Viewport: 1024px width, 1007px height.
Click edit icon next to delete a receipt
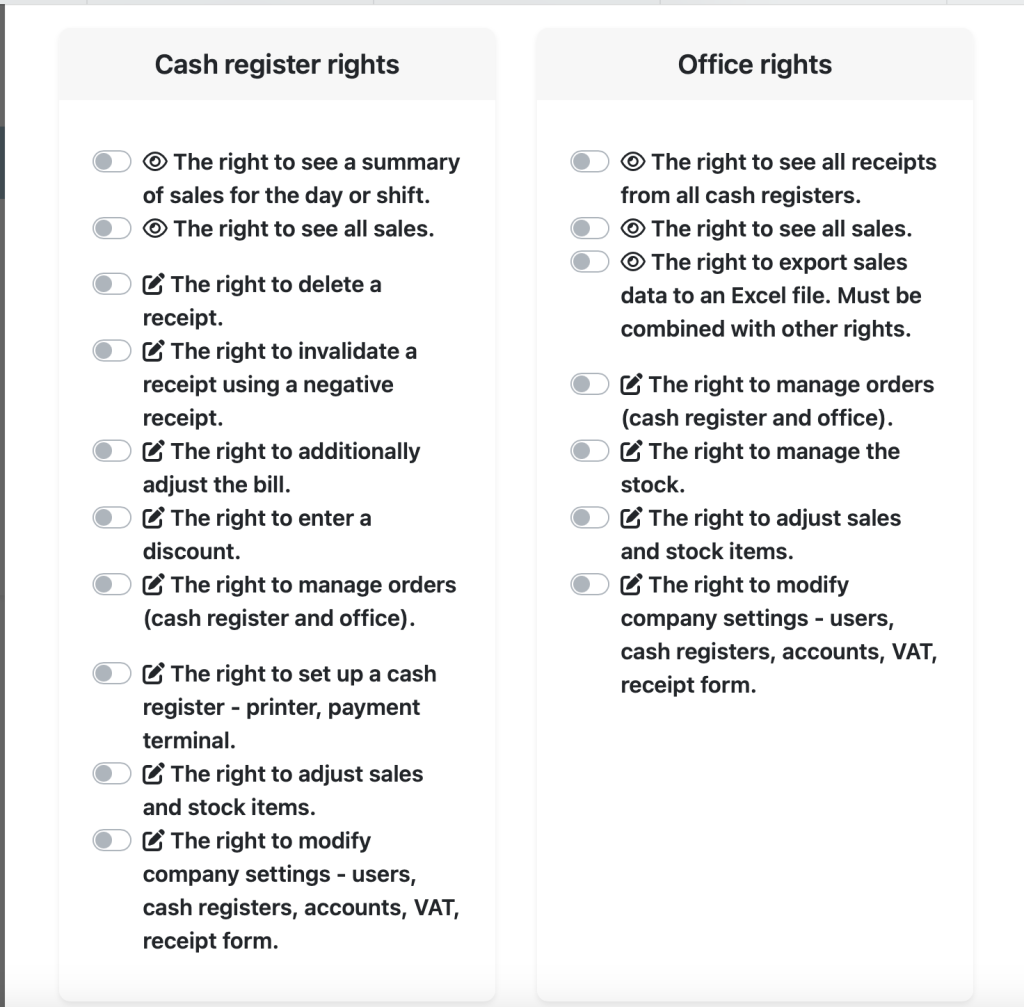click(x=153, y=284)
